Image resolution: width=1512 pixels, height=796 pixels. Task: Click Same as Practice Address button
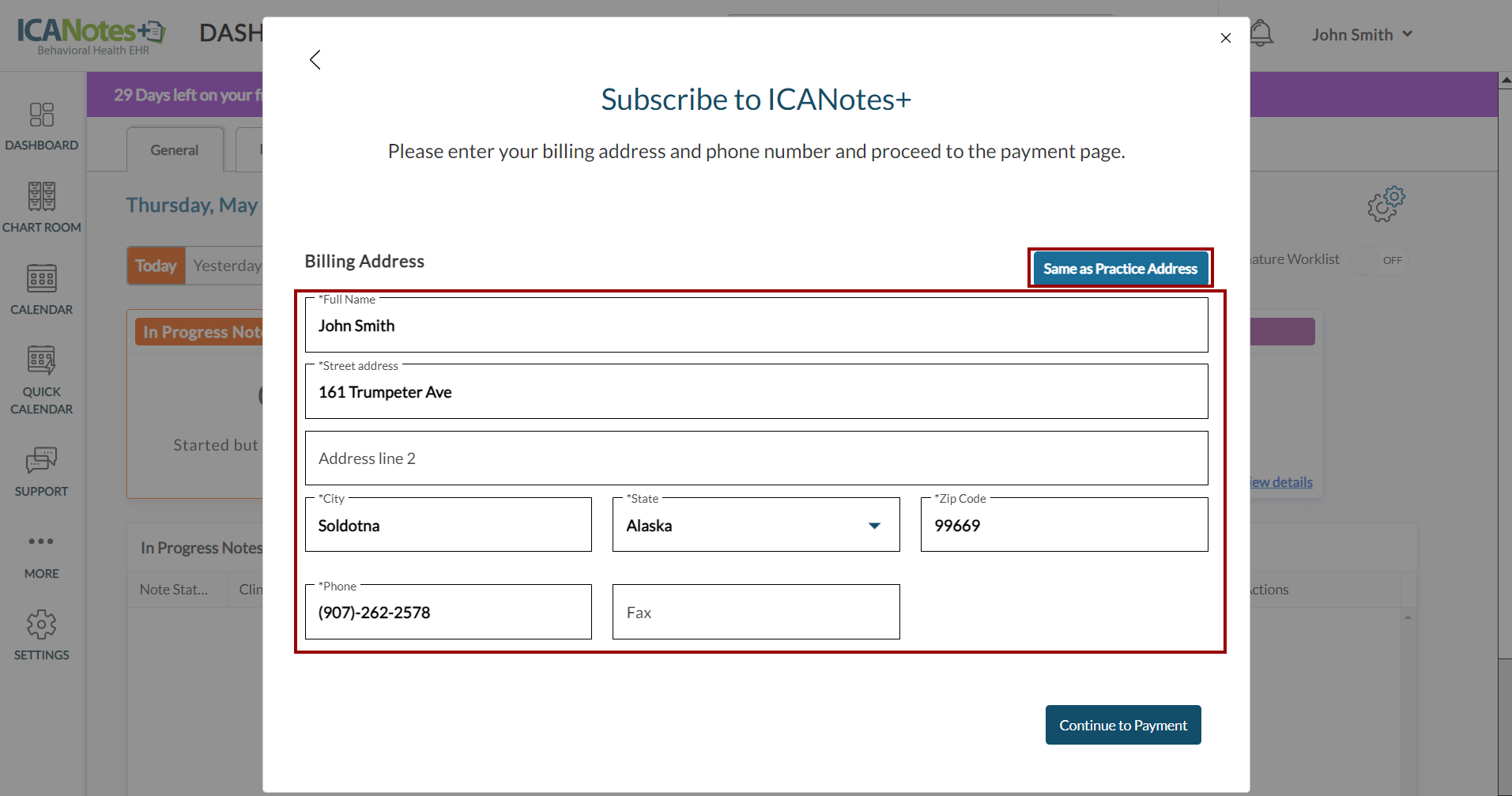tap(1120, 269)
